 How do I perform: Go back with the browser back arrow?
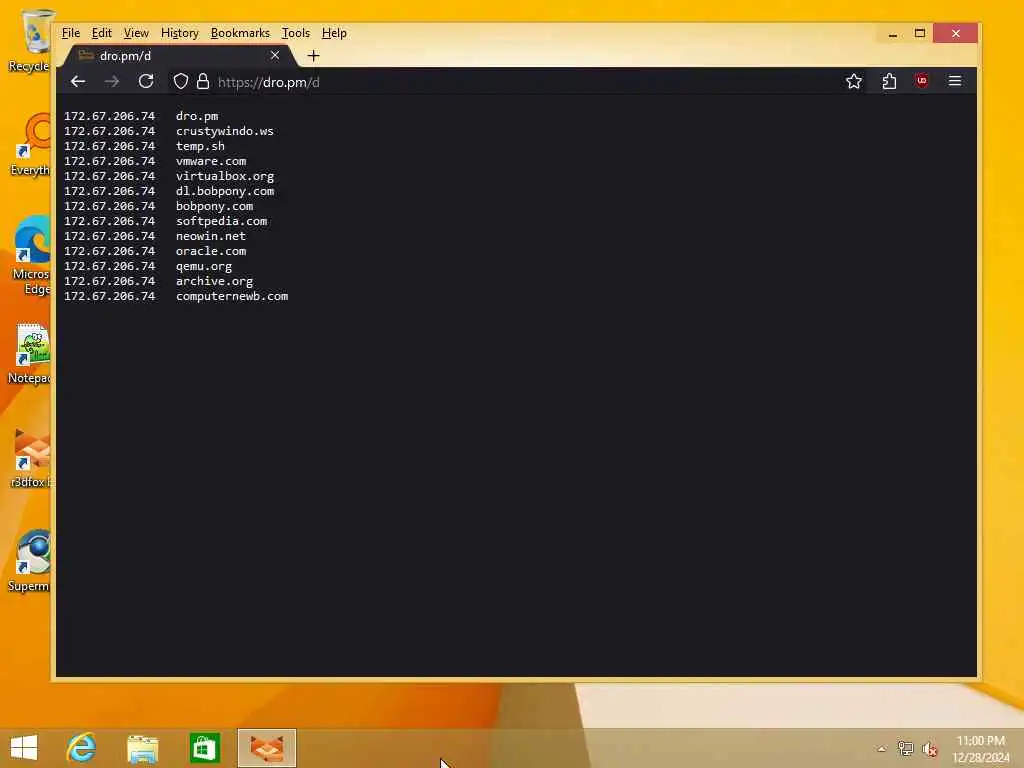click(78, 82)
